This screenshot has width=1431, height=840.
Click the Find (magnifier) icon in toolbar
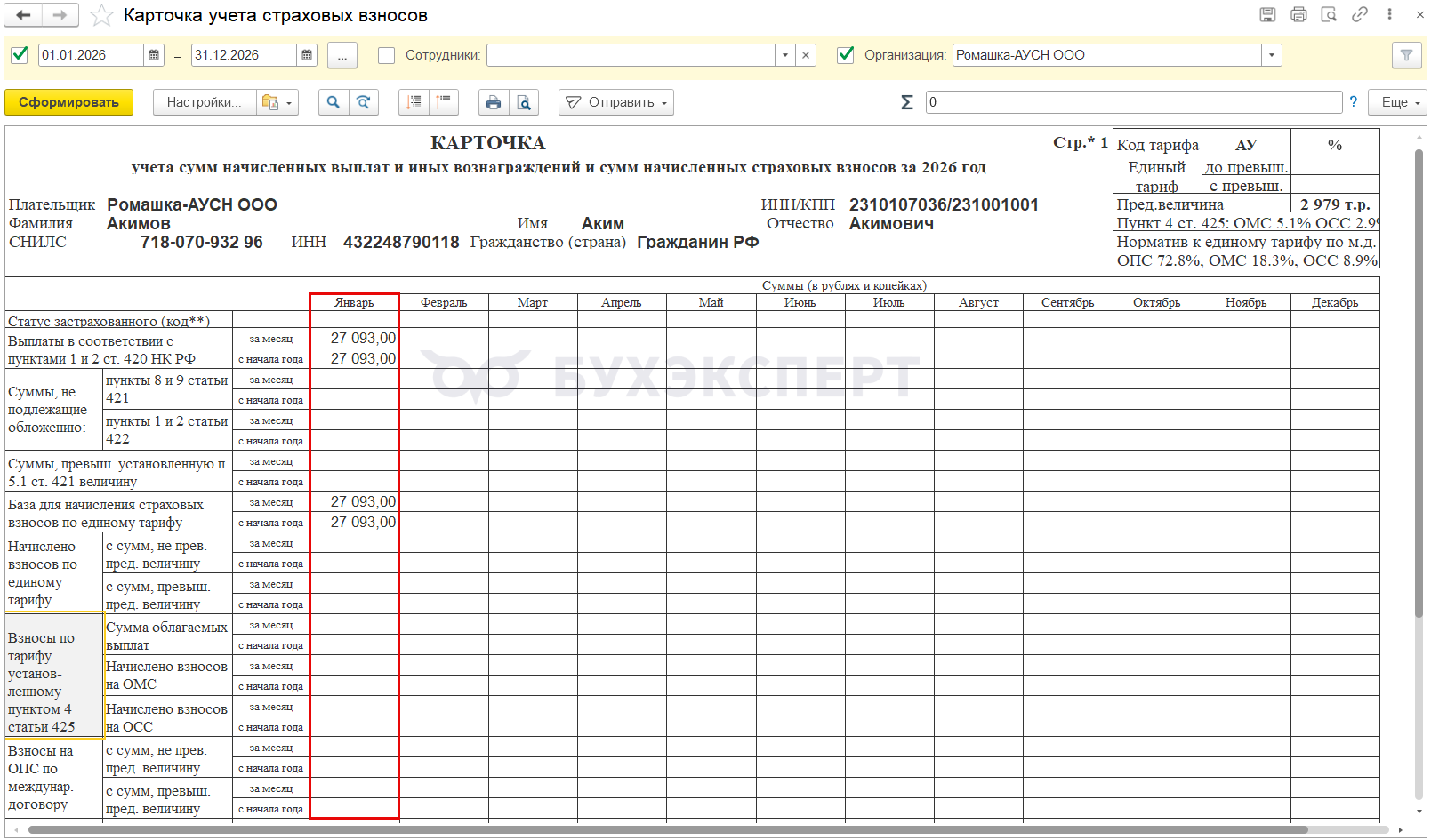tap(333, 102)
